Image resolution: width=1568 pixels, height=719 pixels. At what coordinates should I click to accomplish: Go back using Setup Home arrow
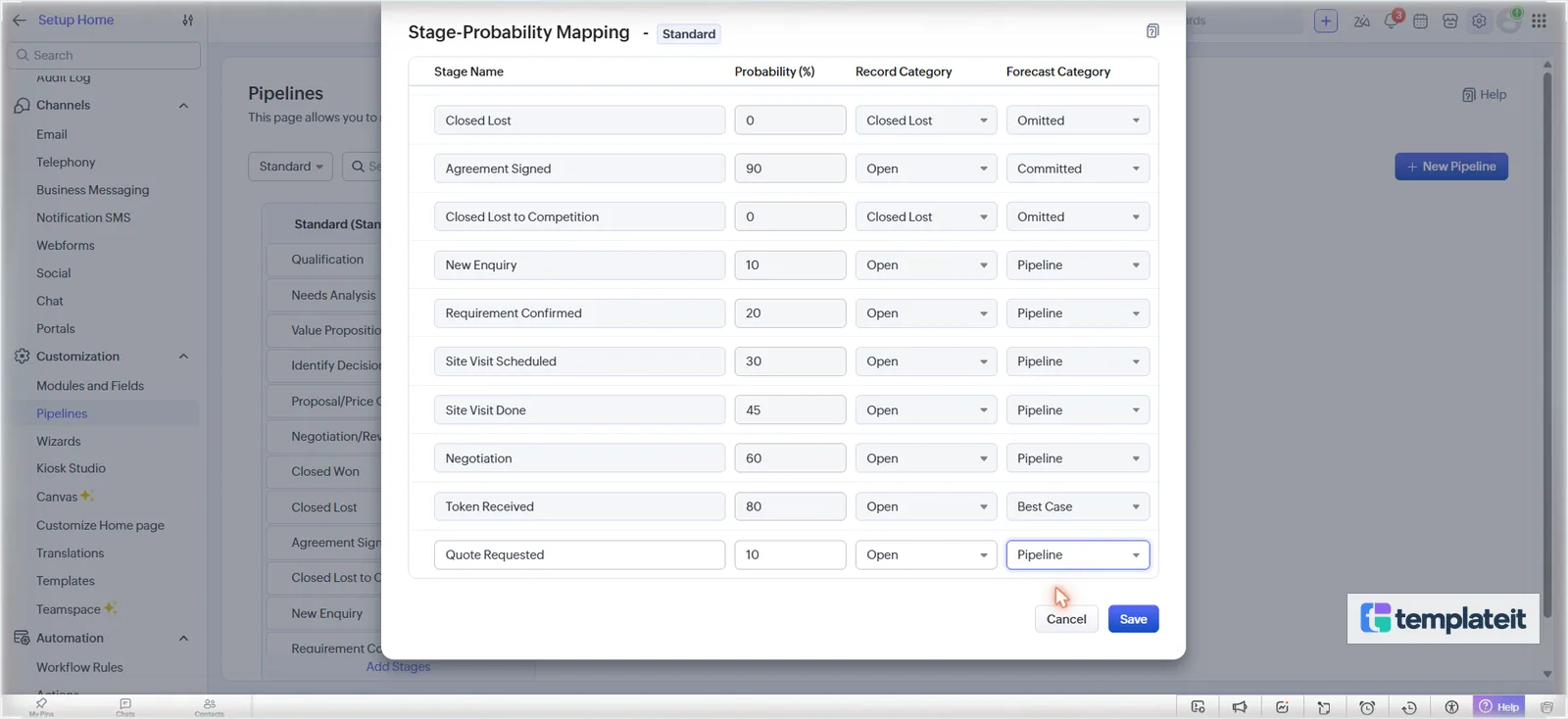pos(20,20)
